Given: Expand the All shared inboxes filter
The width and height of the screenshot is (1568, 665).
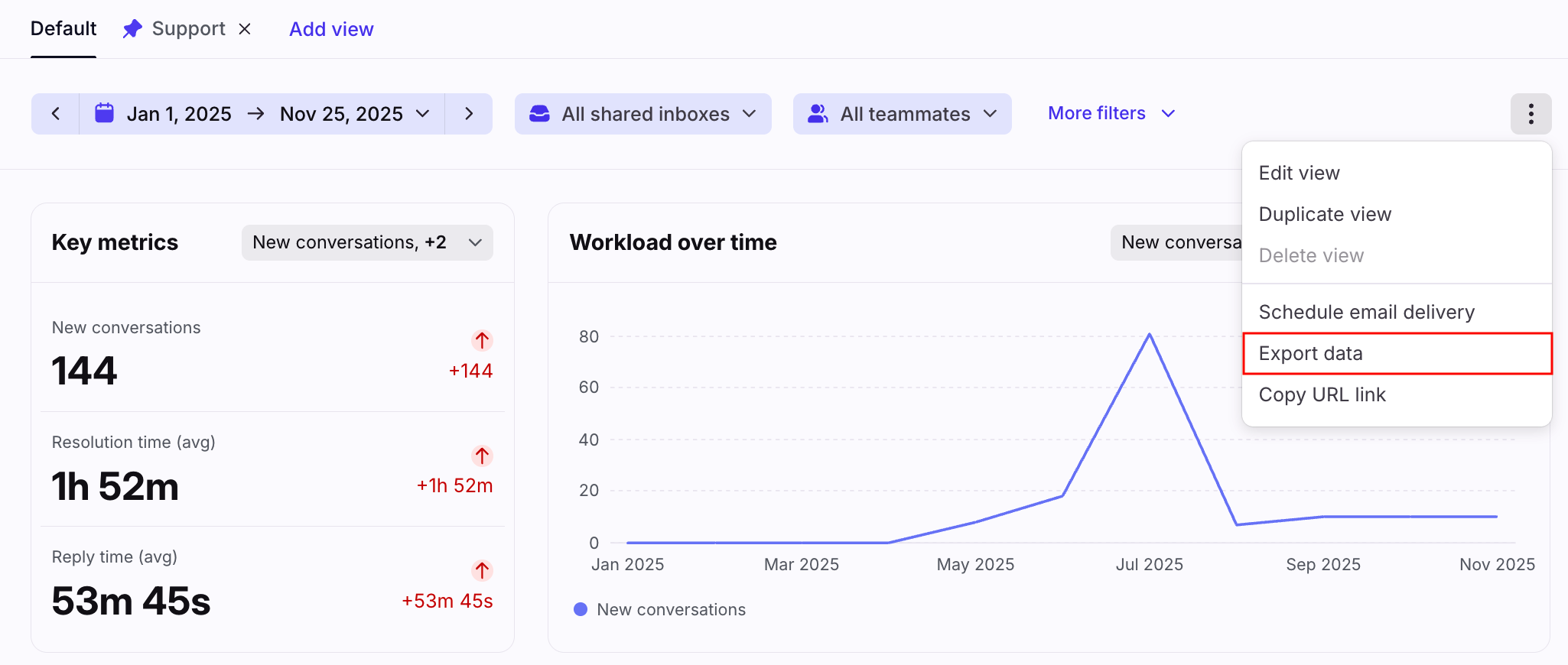Looking at the screenshot, I should point(642,114).
